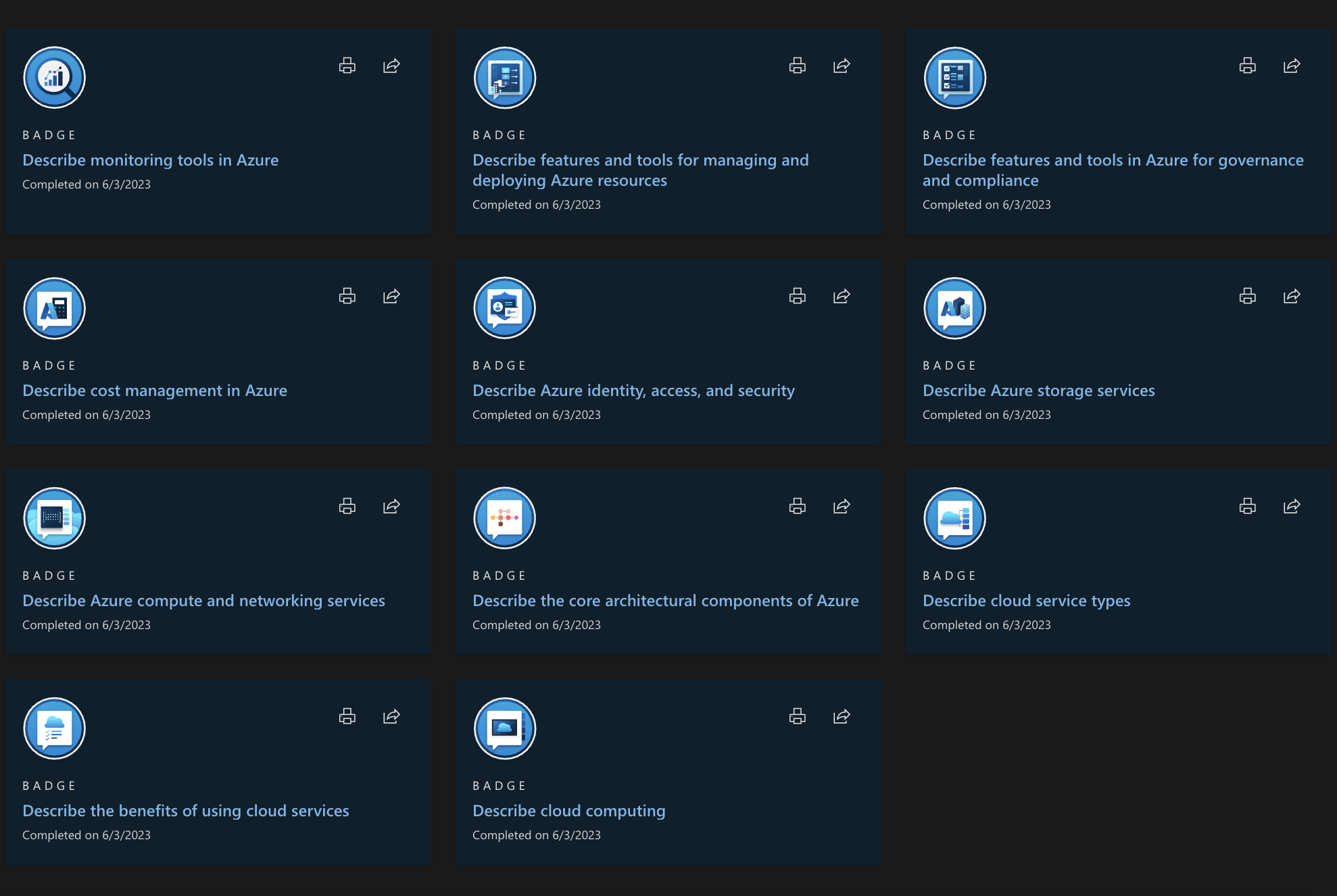Share the governance and compliance badge
The image size is (1337, 896).
tap(1292, 66)
